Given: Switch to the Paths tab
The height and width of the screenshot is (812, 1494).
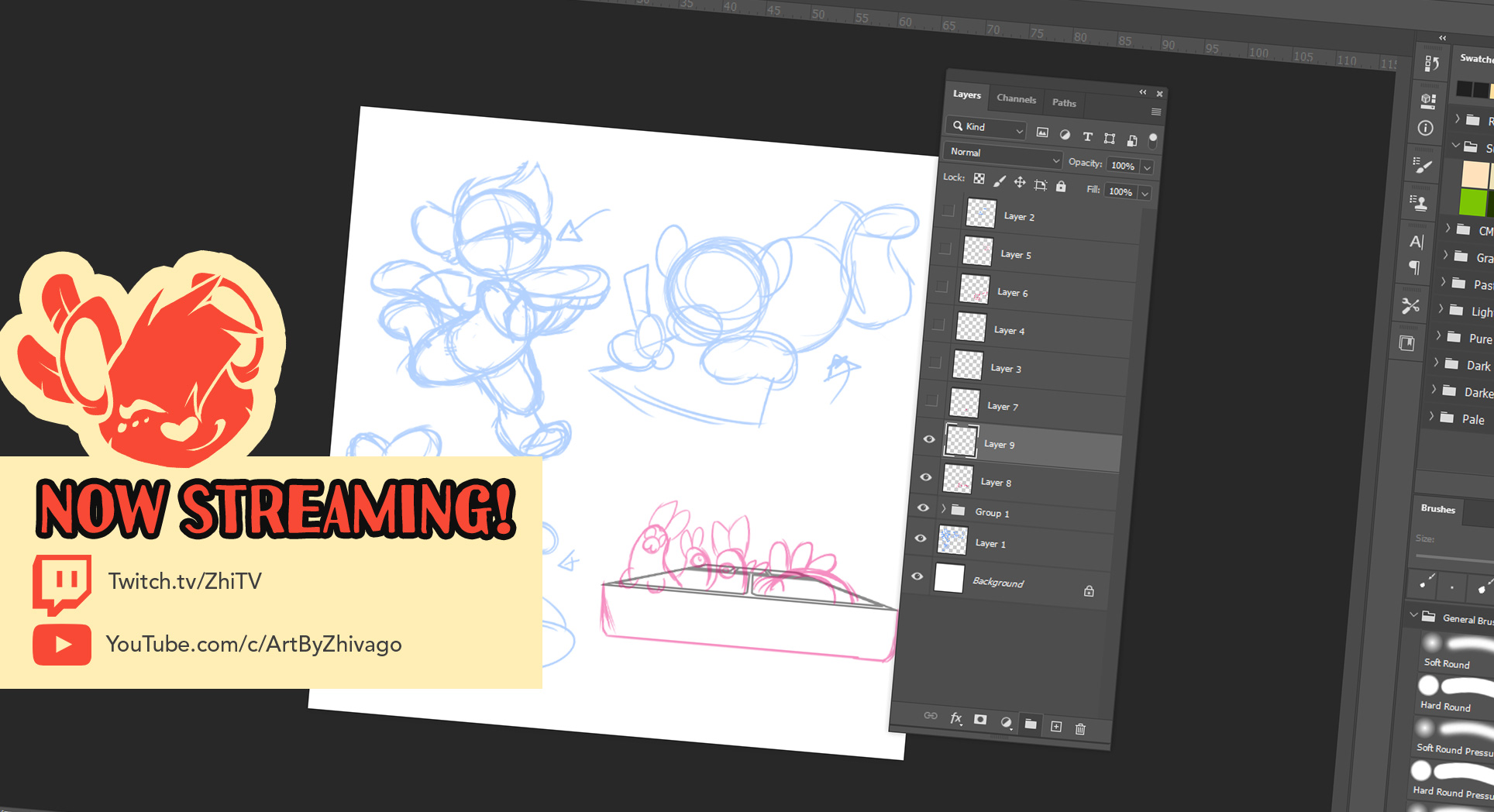Looking at the screenshot, I should (x=1064, y=103).
